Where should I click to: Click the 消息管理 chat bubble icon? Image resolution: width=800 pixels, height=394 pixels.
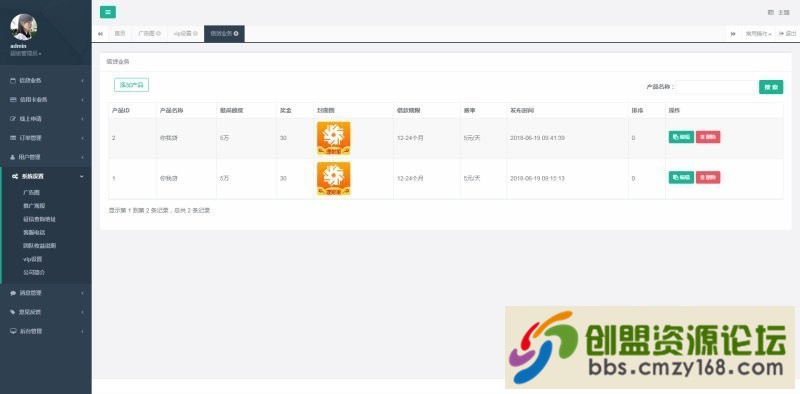coord(13,293)
